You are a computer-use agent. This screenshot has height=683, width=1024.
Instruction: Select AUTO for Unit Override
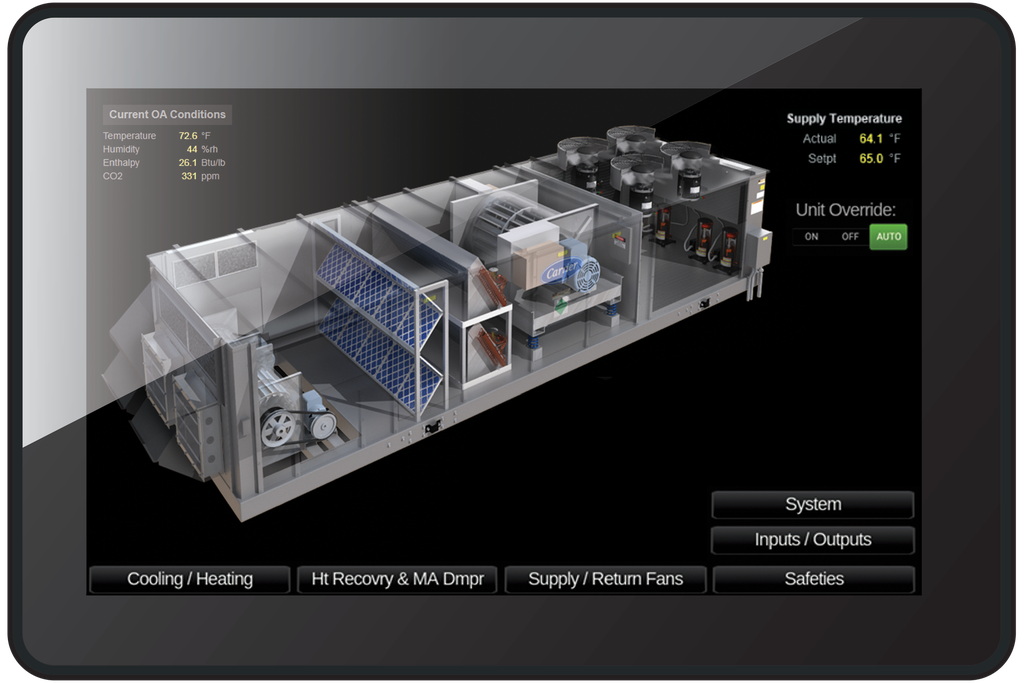tap(888, 237)
